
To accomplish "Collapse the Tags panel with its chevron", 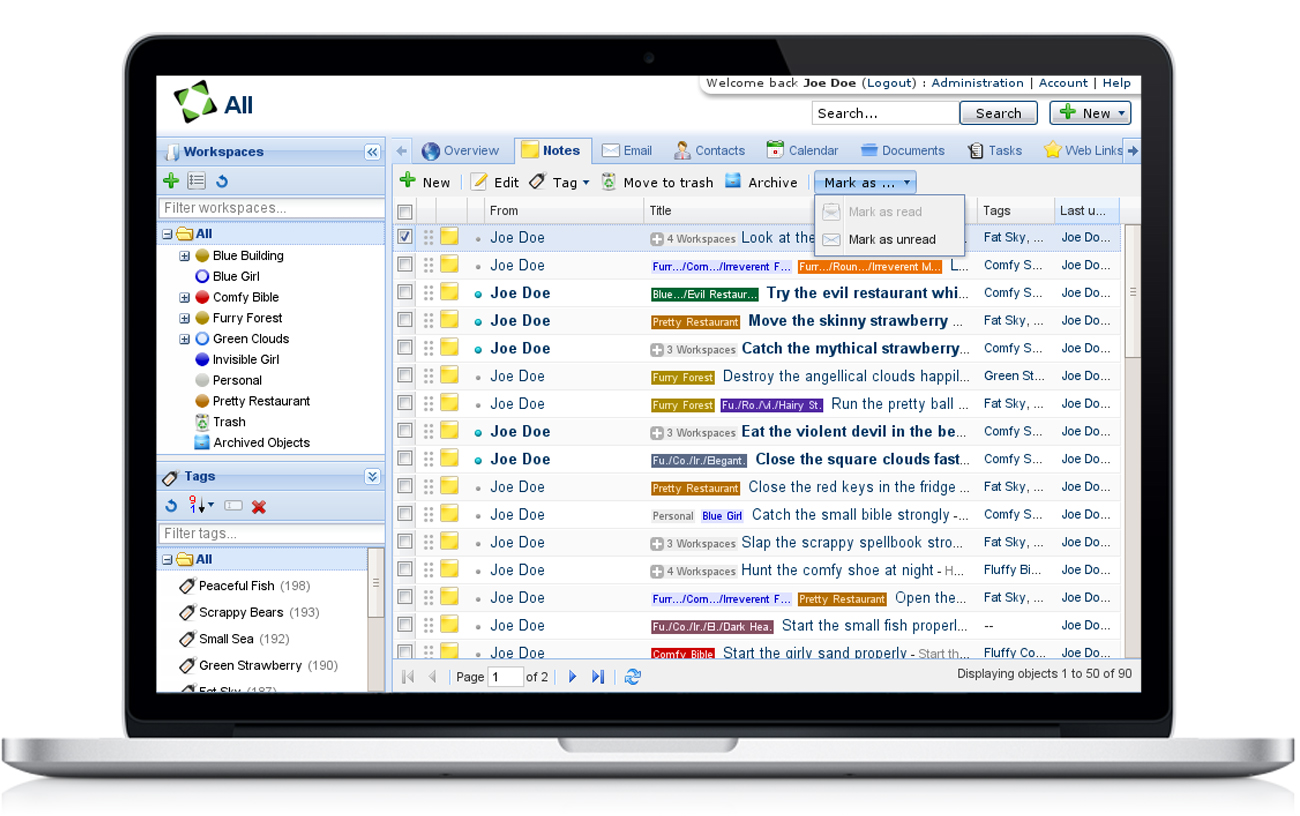I will click(x=372, y=477).
